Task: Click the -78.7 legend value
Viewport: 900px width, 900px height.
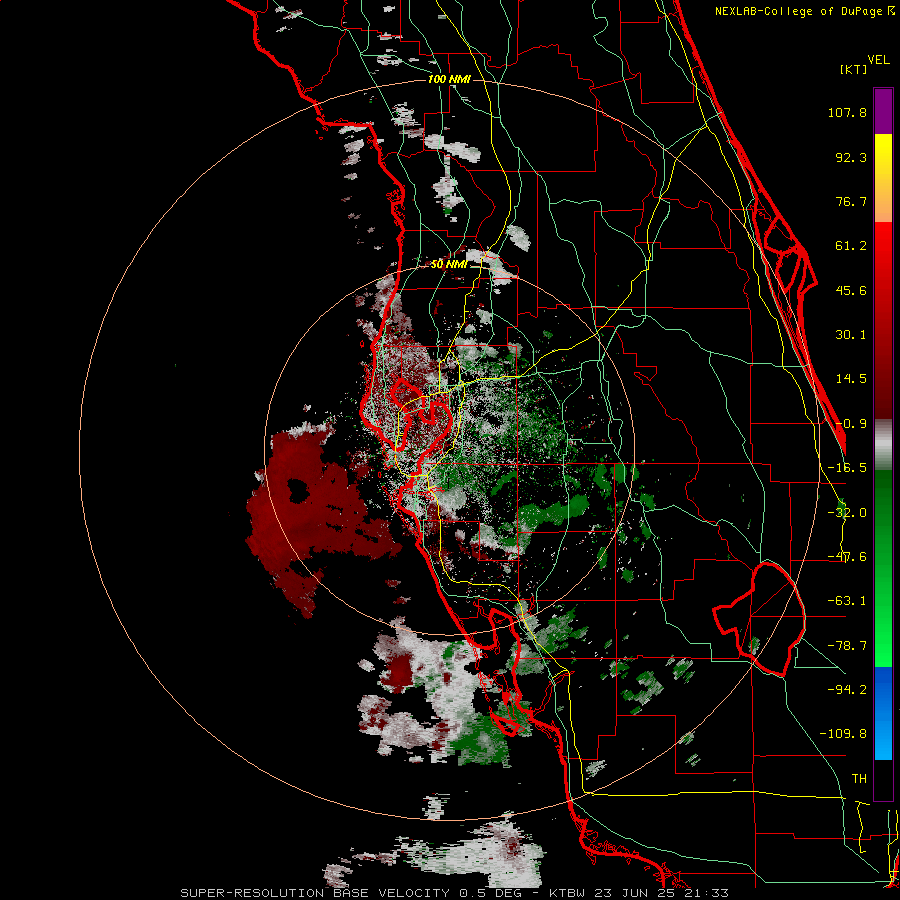Action: [847, 646]
